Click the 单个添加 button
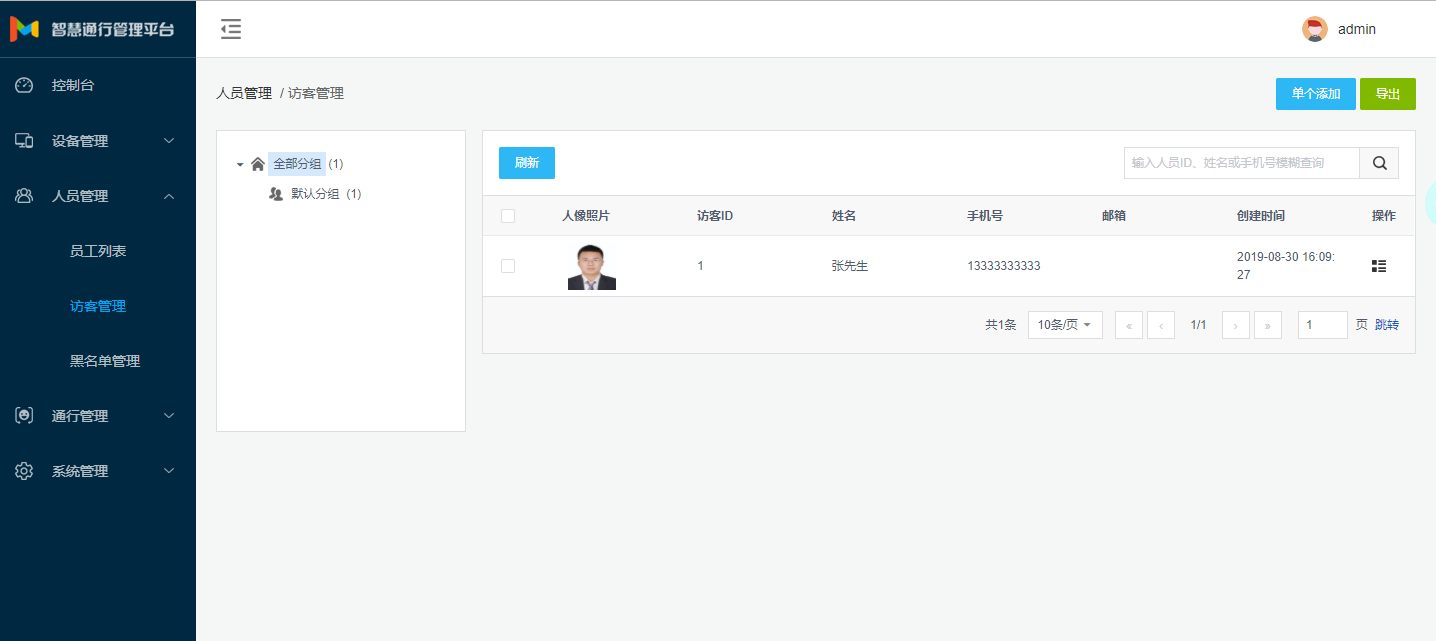The width and height of the screenshot is (1436, 641). point(1315,94)
